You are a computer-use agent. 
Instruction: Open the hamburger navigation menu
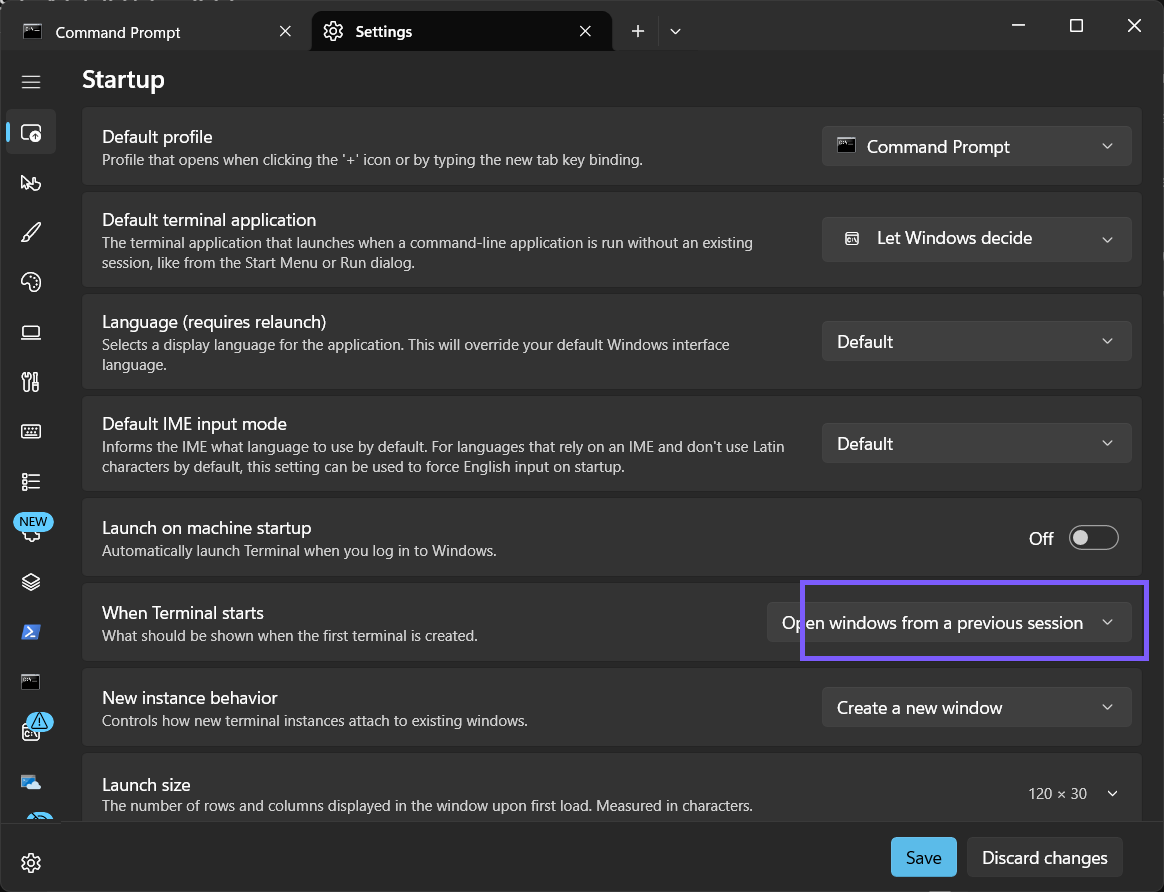pos(30,82)
